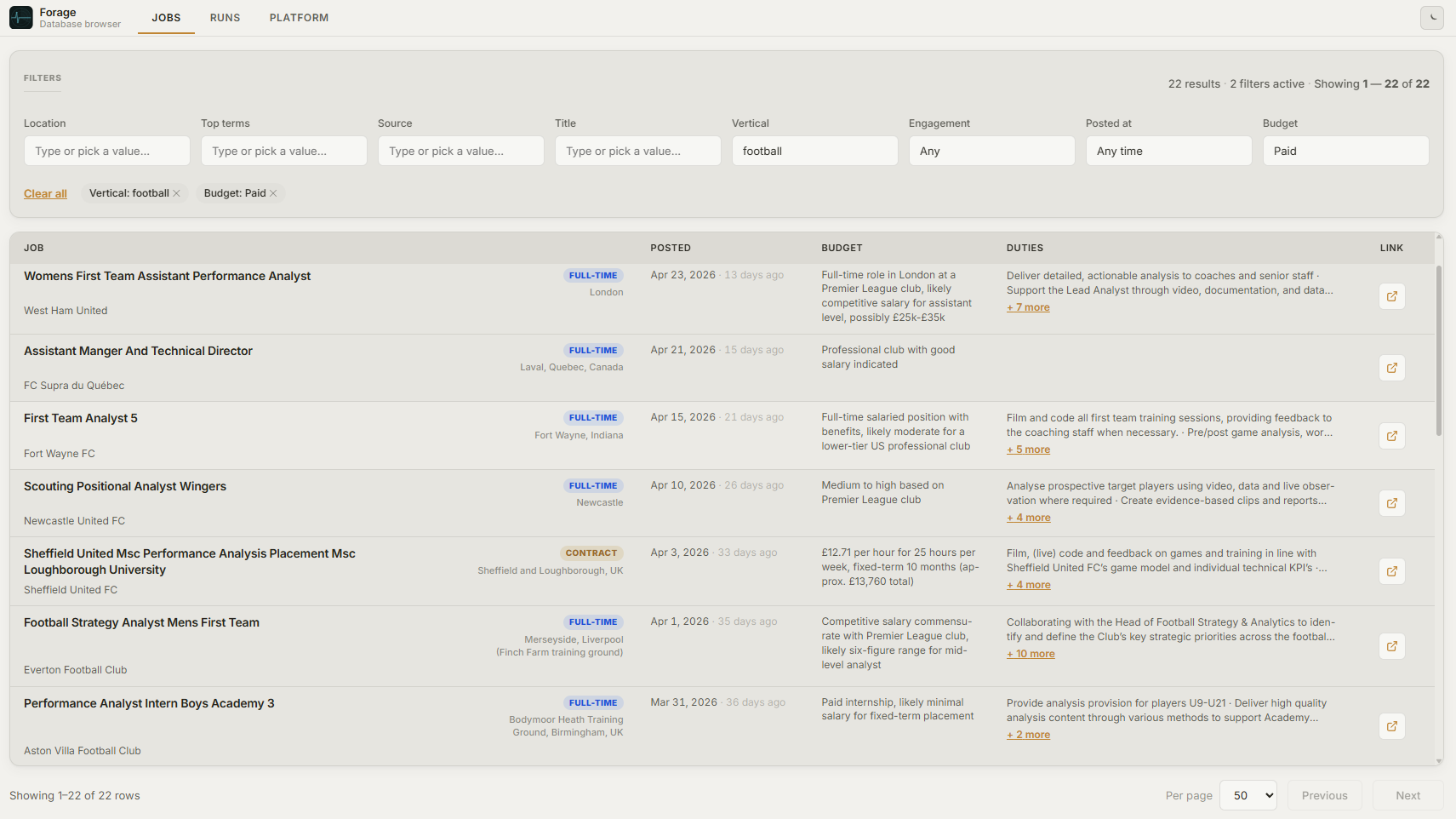This screenshot has width=1456, height=819.
Task: Click FULL-TIME badge on West Ham row
Action: 593,276
